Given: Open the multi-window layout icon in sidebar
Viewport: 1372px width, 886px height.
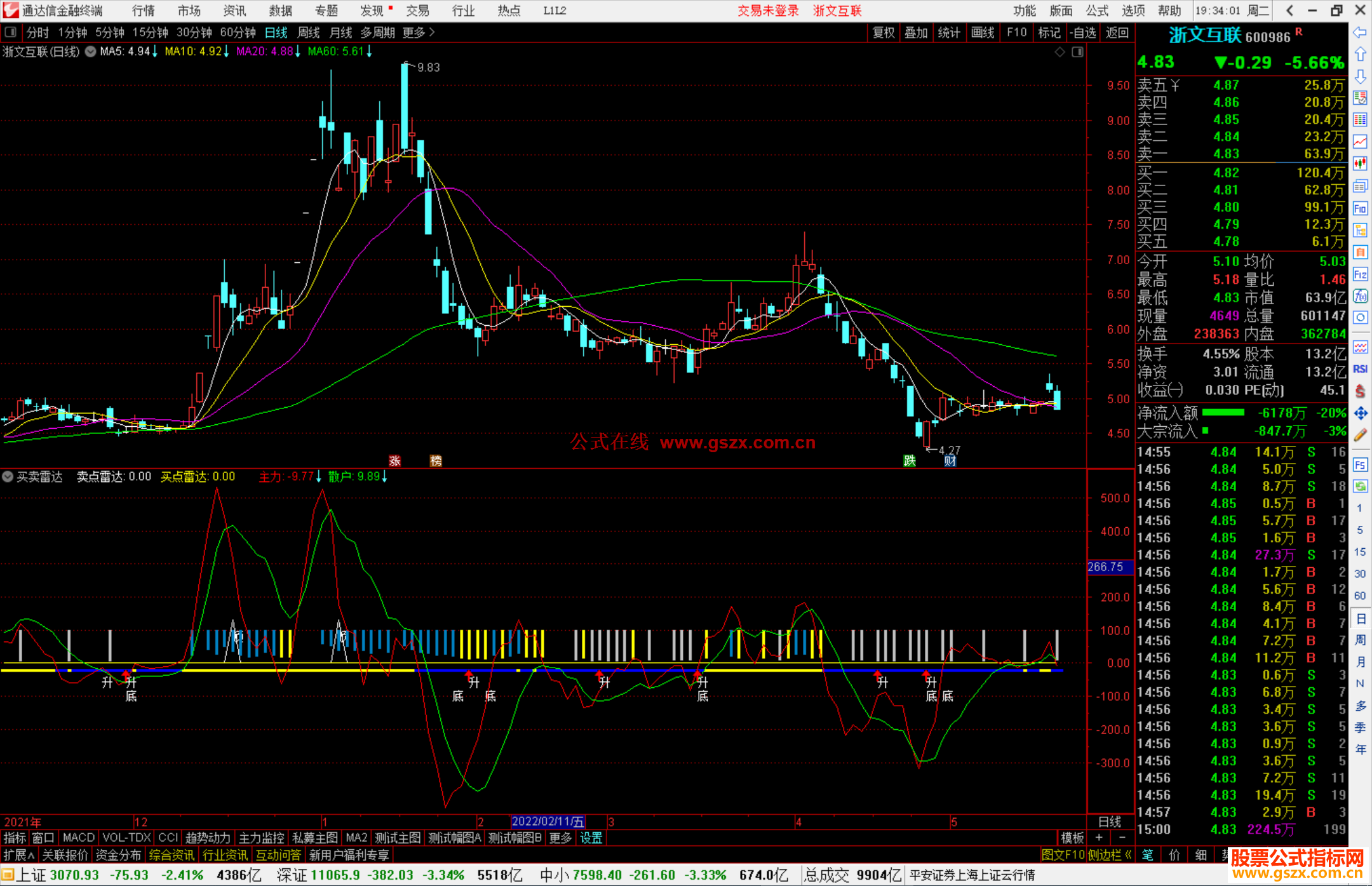Looking at the screenshot, I should [1360, 186].
